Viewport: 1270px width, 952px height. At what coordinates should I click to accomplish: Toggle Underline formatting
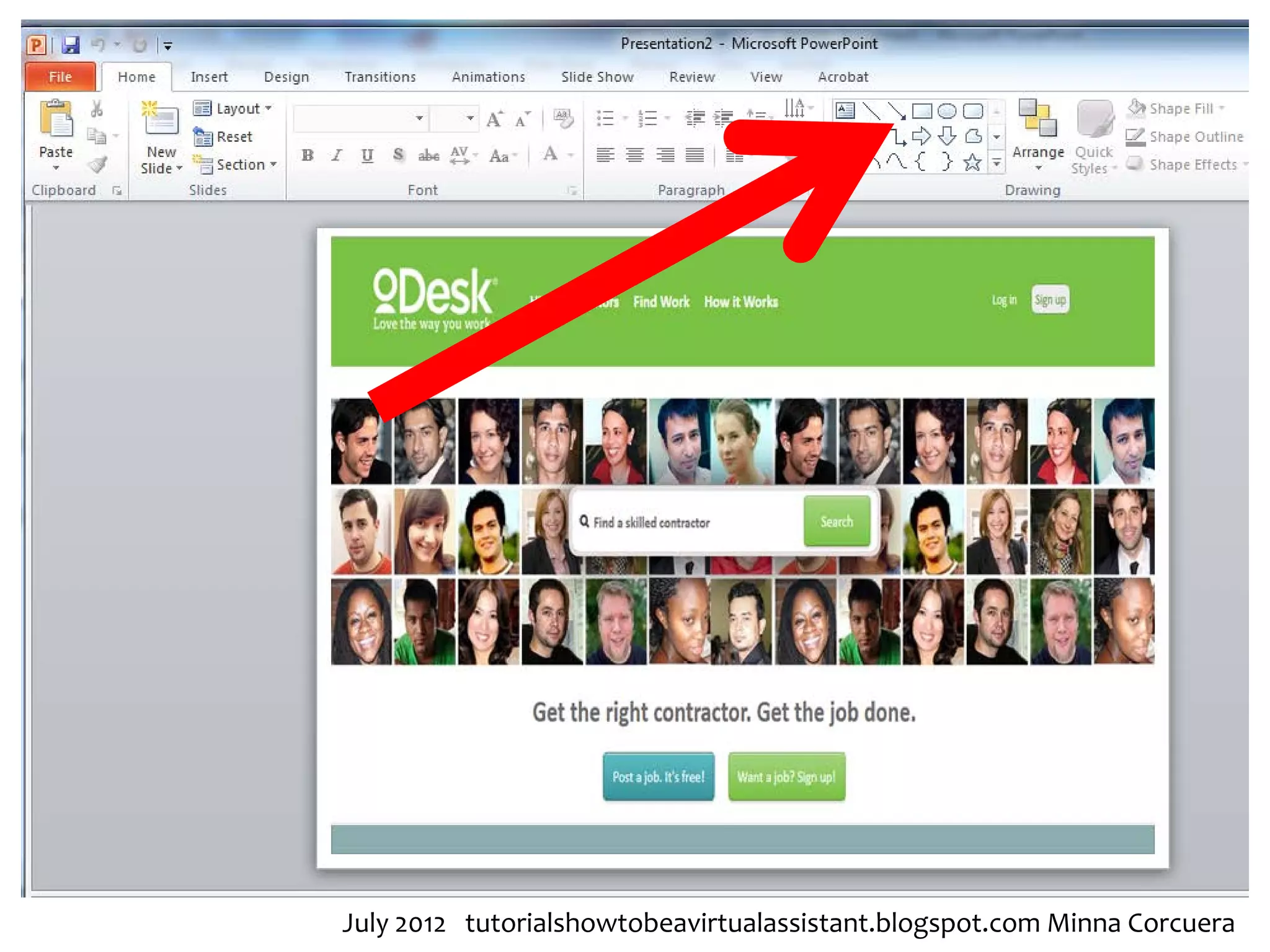(367, 156)
